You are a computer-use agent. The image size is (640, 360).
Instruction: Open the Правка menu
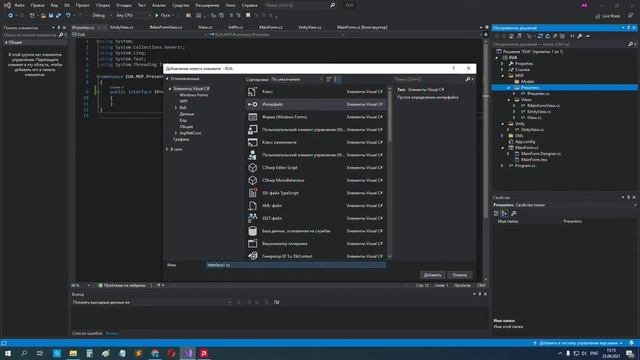coord(38,5)
